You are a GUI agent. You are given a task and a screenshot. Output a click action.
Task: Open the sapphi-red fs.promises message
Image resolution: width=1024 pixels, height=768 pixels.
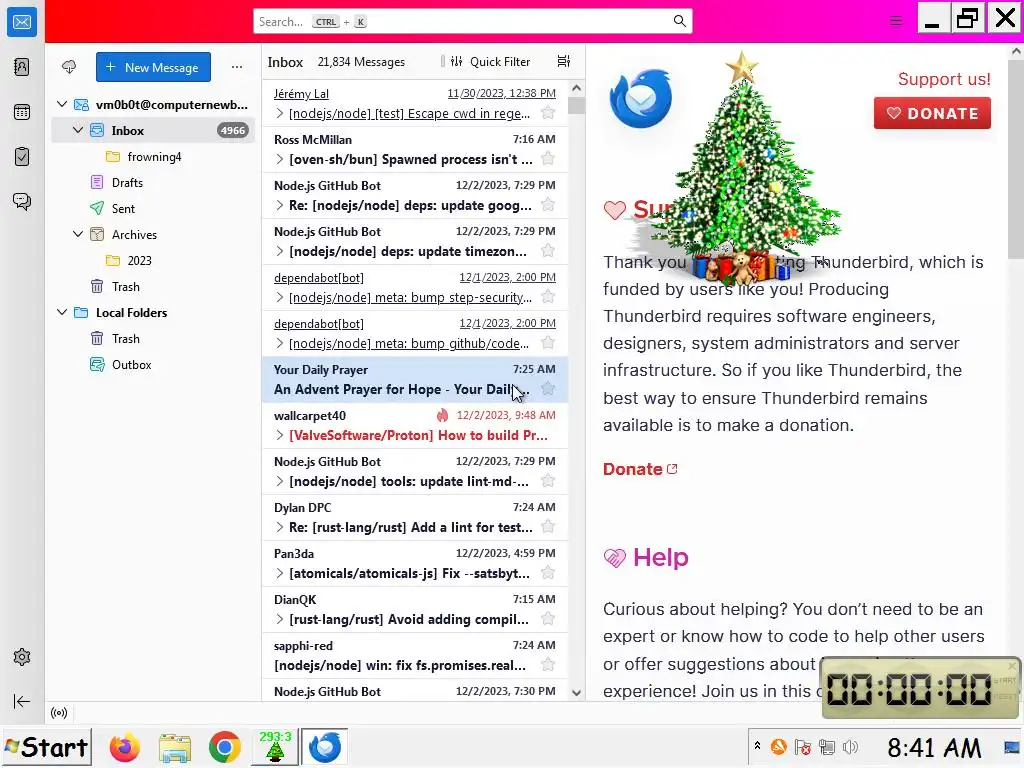tap(415, 656)
